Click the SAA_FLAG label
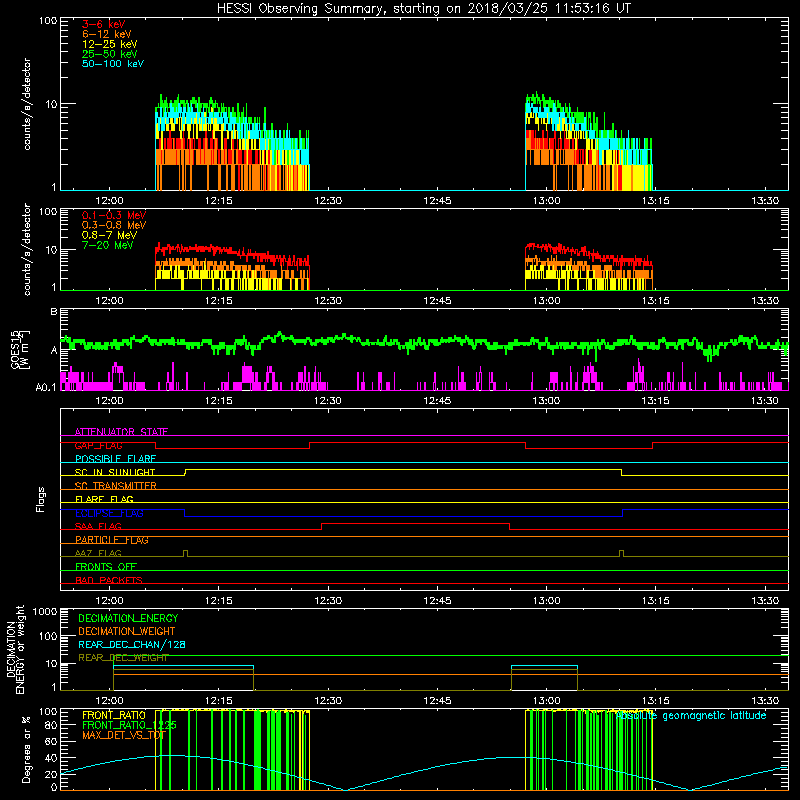This screenshot has width=800, height=800. pyautogui.click(x=98, y=526)
